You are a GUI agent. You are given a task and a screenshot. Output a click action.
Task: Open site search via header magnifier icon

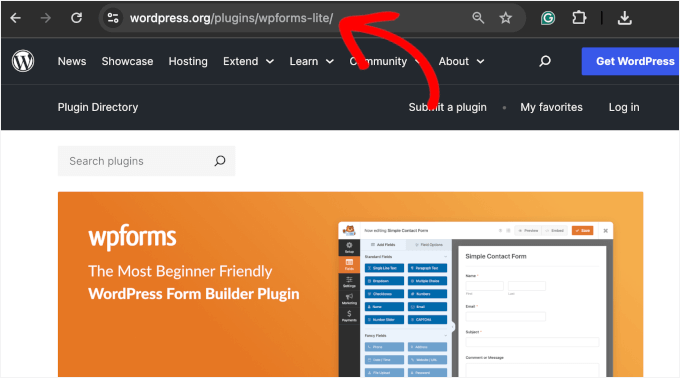click(x=545, y=61)
